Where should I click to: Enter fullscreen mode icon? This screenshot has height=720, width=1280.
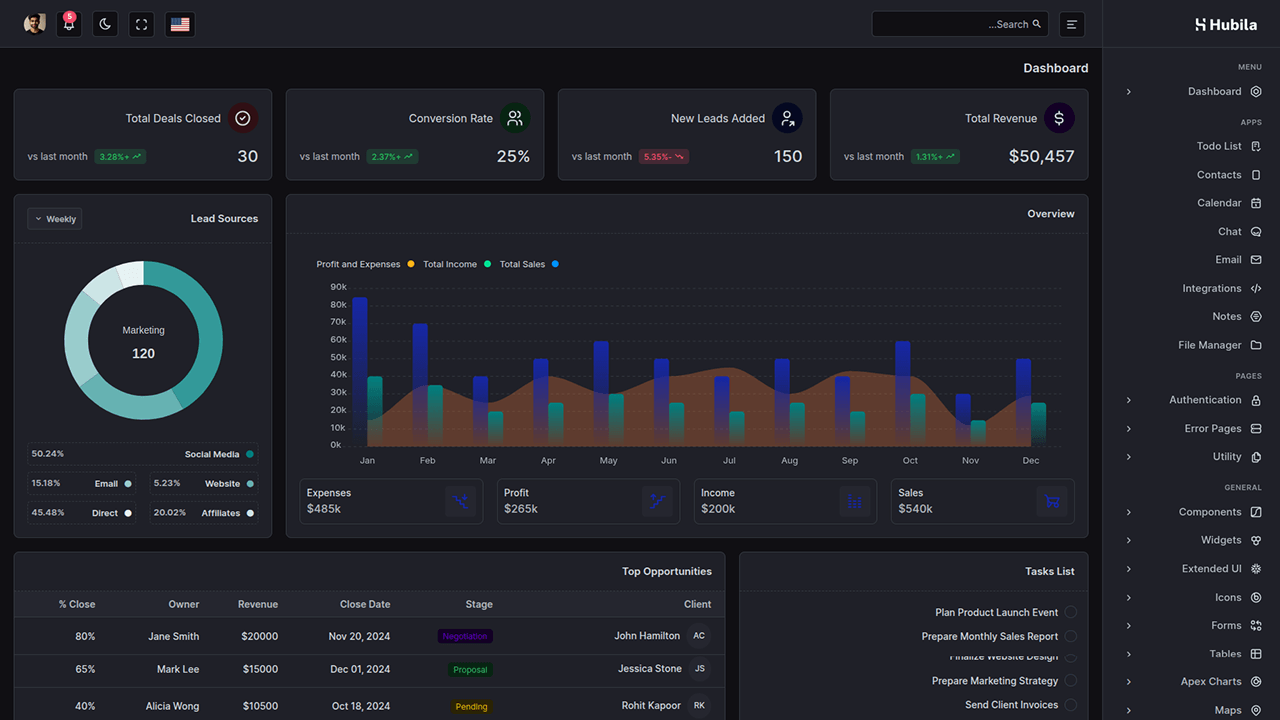(x=142, y=24)
